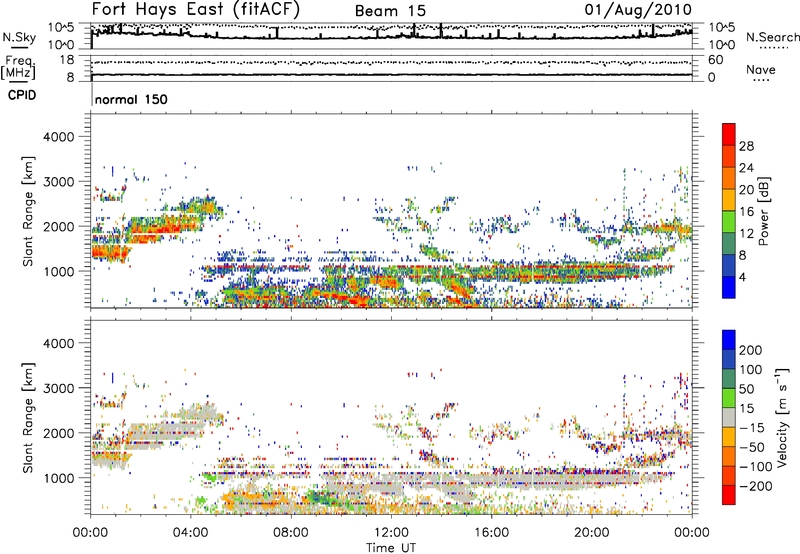800x554 pixels.
Task: Click the velocity panel 'Slant Range [km]' label
Action: (28, 418)
